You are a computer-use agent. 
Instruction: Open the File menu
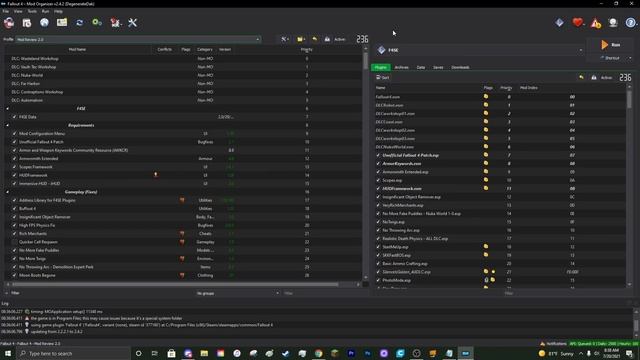[x=5, y=11]
